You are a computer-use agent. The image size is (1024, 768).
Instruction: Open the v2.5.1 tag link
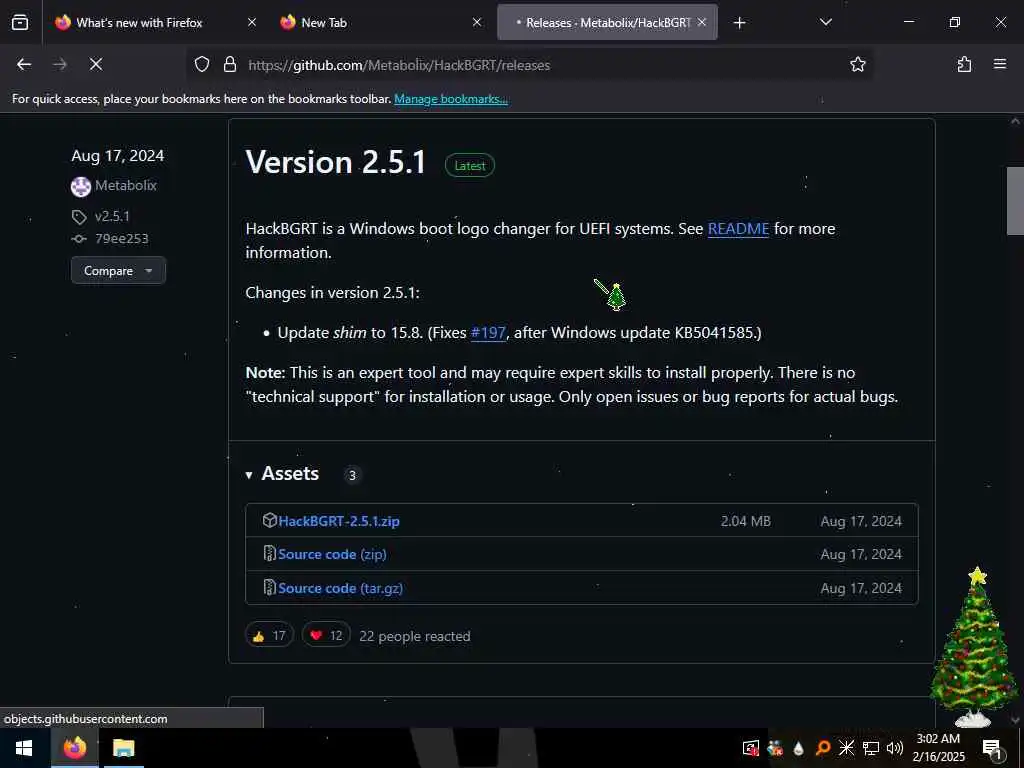[x=112, y=216]
